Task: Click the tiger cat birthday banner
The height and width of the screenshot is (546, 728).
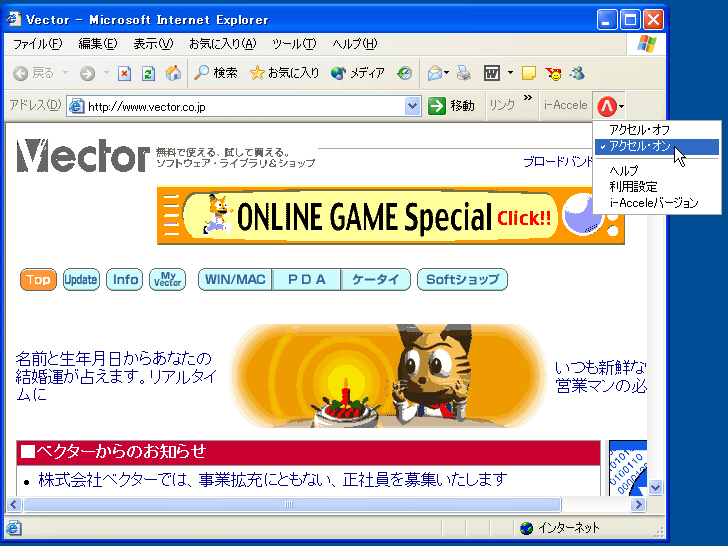Action: (x=388, y=376)
